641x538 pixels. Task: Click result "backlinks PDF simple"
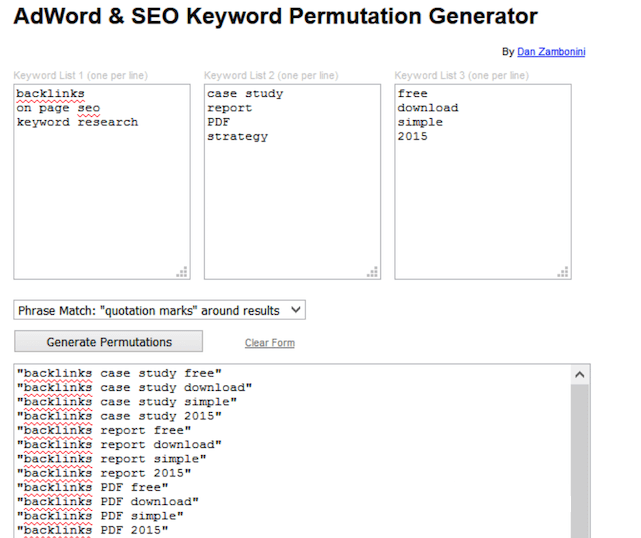[100, 516]
